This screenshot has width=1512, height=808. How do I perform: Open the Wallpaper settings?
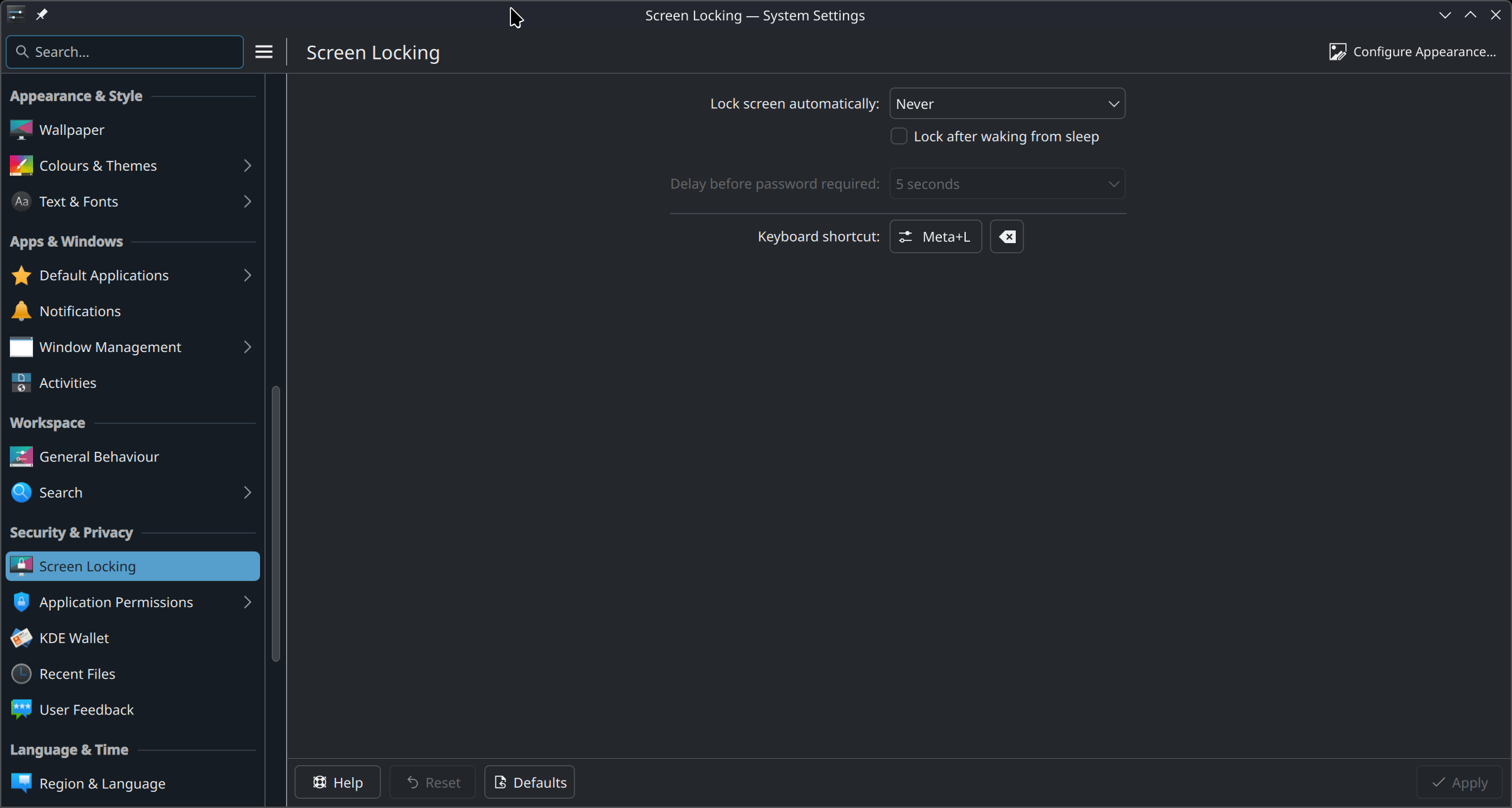(x=72, y=130)
